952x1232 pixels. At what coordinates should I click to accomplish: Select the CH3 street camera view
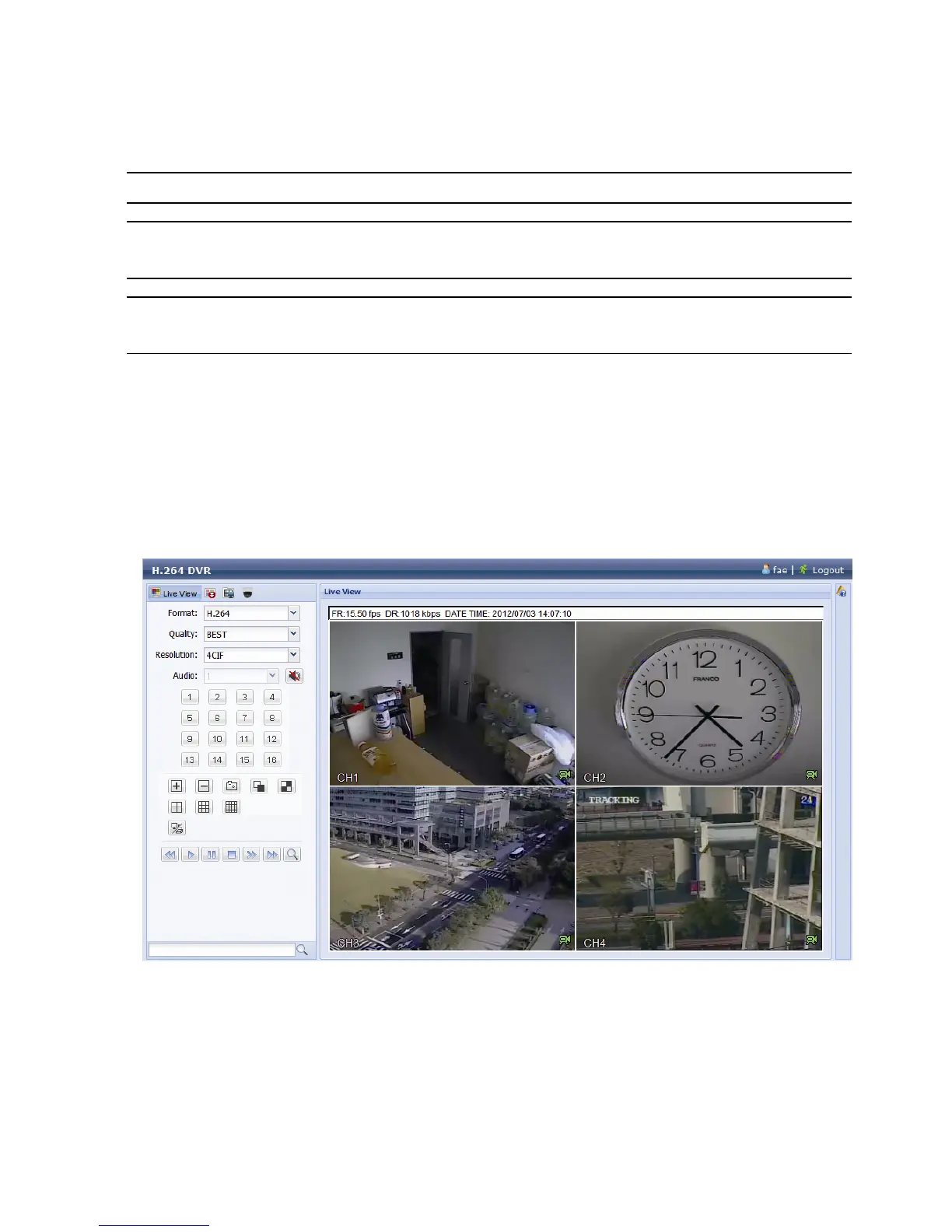tap(452, 868)
